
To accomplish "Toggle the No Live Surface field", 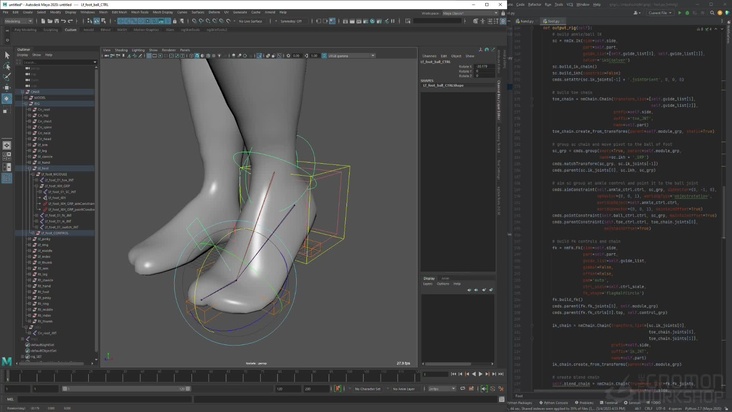I will click(x=252, y=21).
